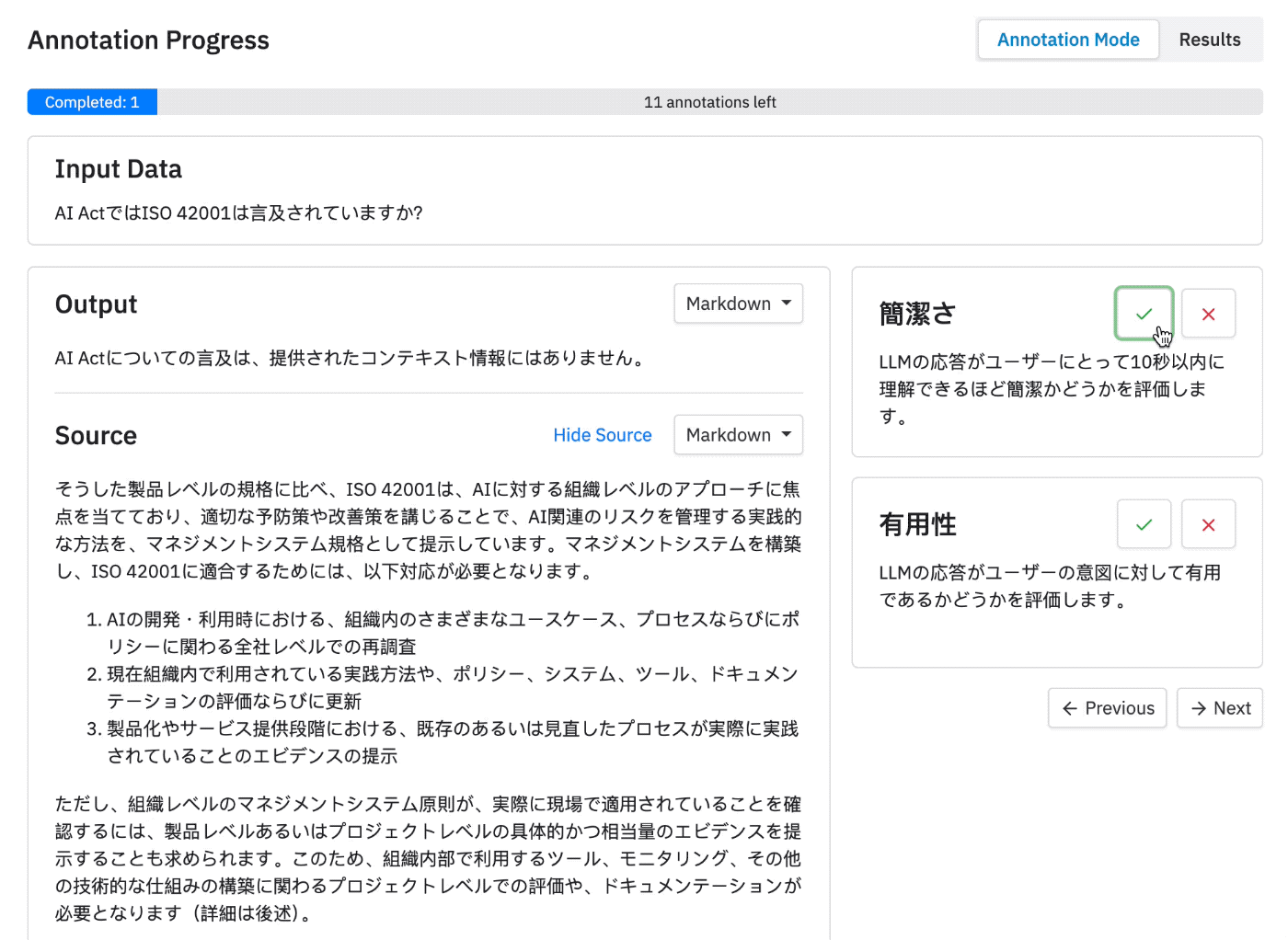Open the Results tab
This screenshot has height=940, width=1288.
[x=1210, y=40]
